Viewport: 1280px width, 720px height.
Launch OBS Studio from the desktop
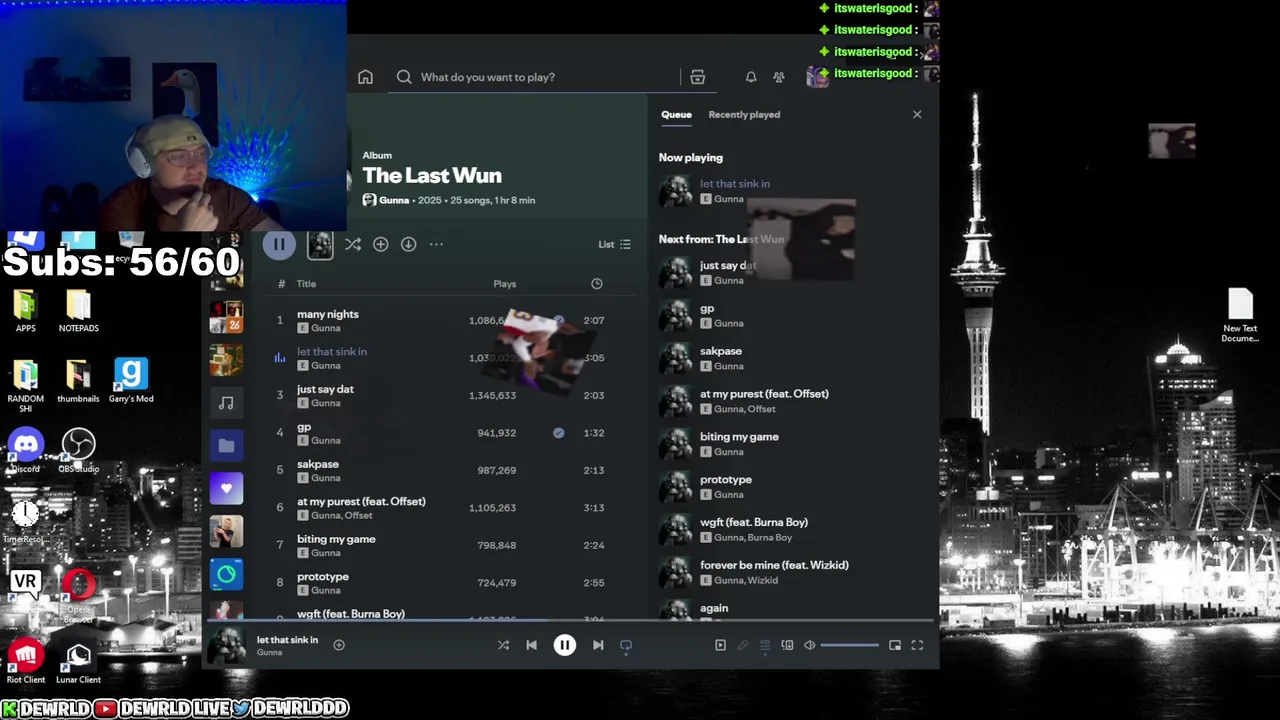(x=78, y=451)
